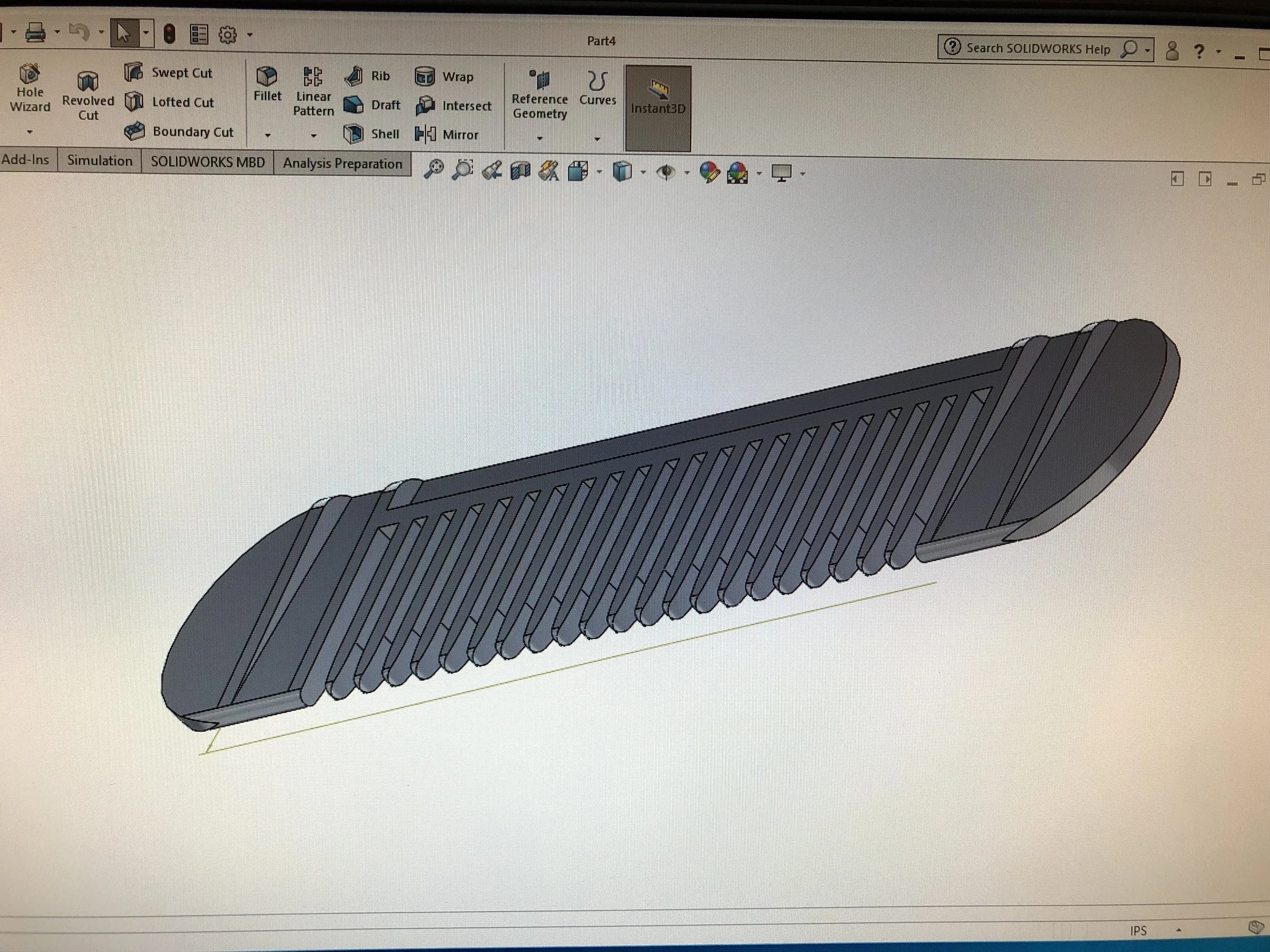Open the Section View tool

coord(520,172)
